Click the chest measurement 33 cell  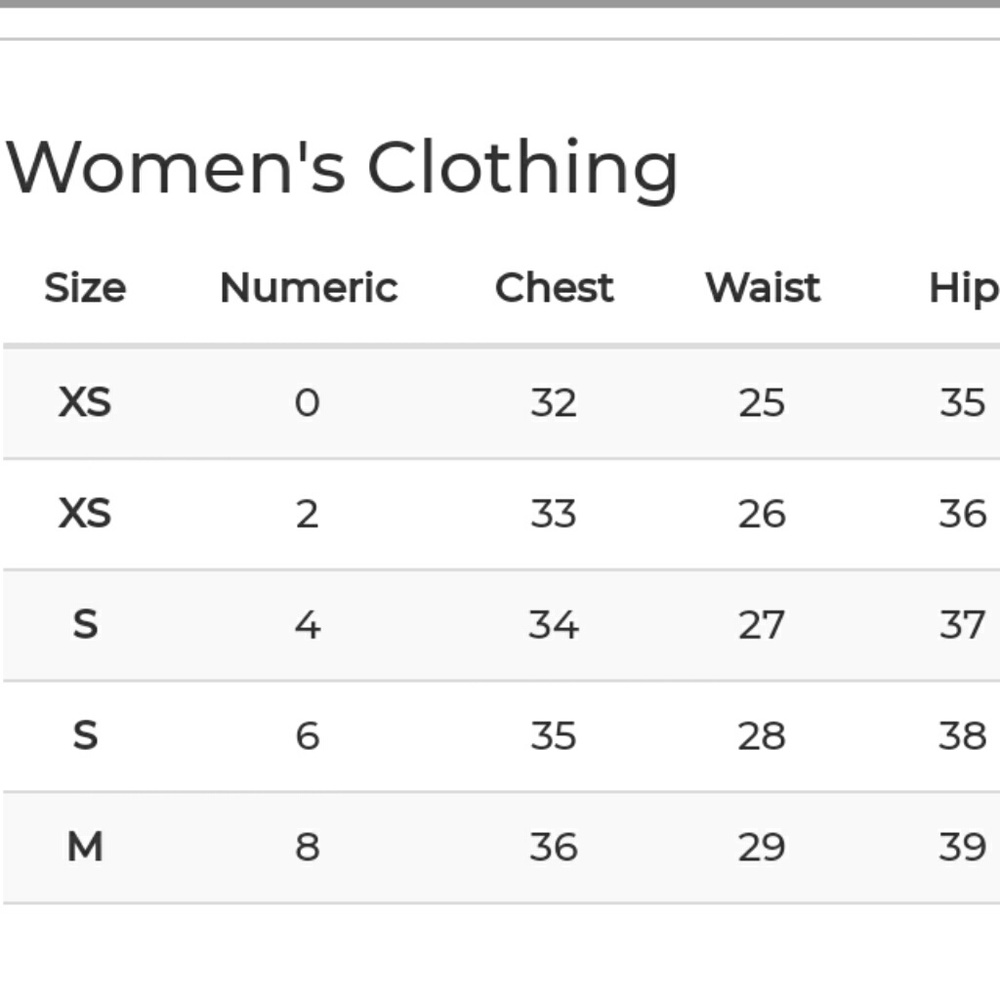click(553, 514)
